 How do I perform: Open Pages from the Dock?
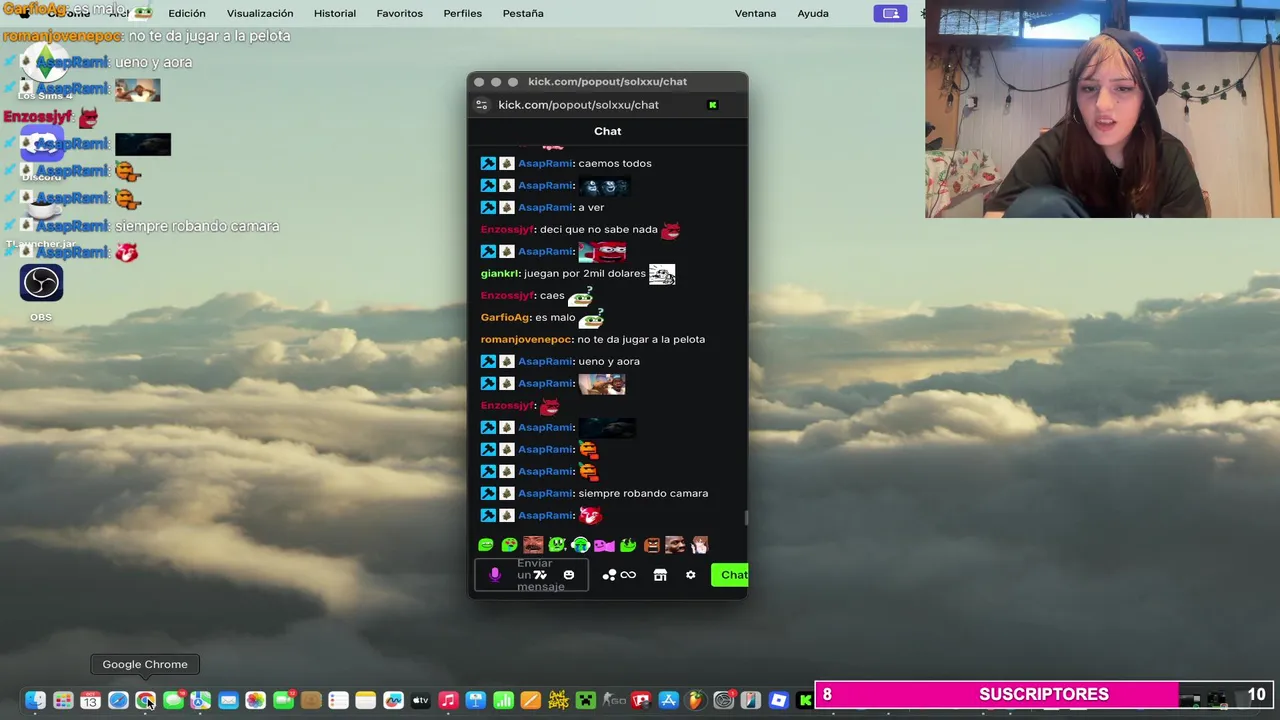click(x=531, y=701)
